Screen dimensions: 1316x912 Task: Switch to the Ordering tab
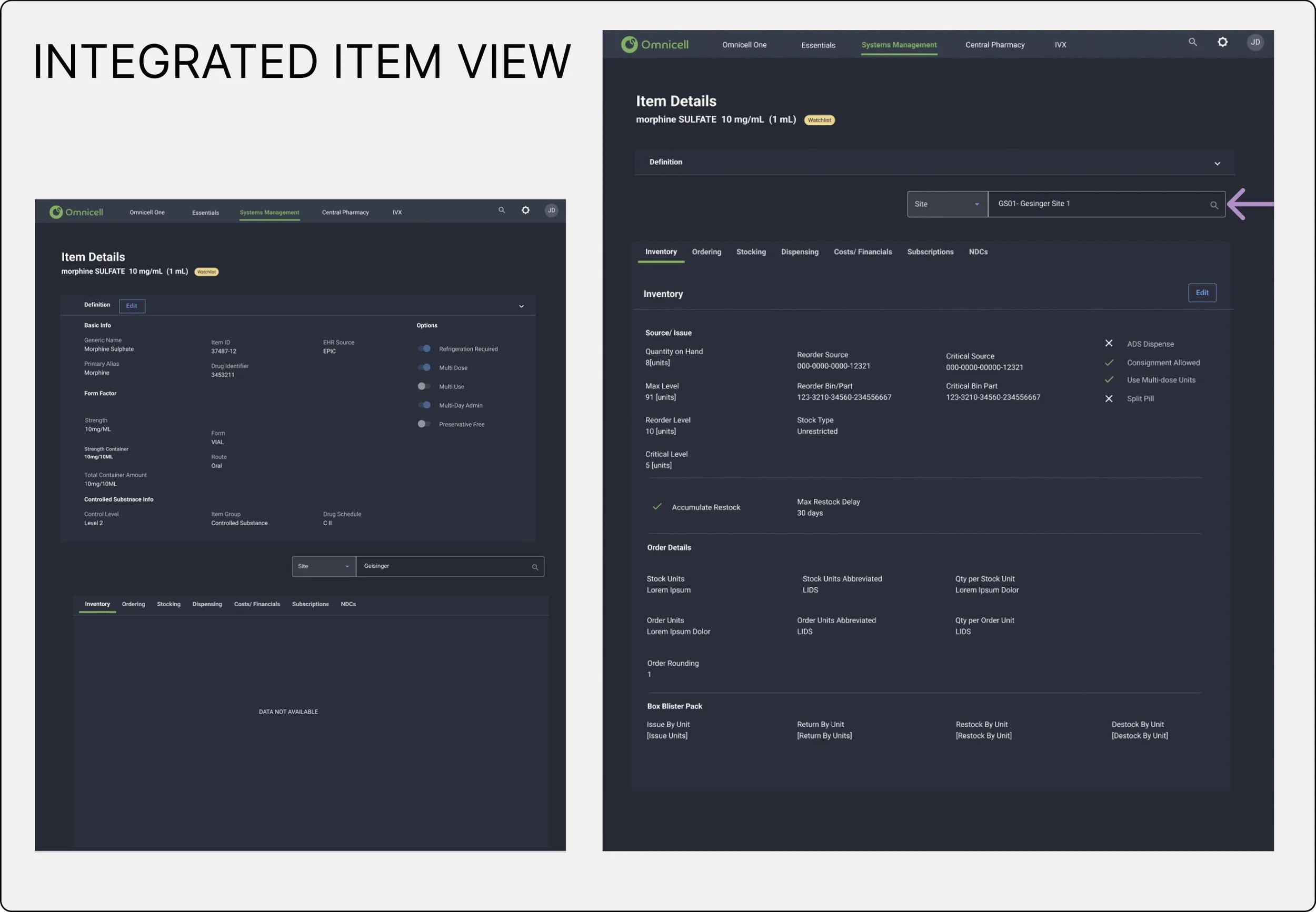pos(706,252)
